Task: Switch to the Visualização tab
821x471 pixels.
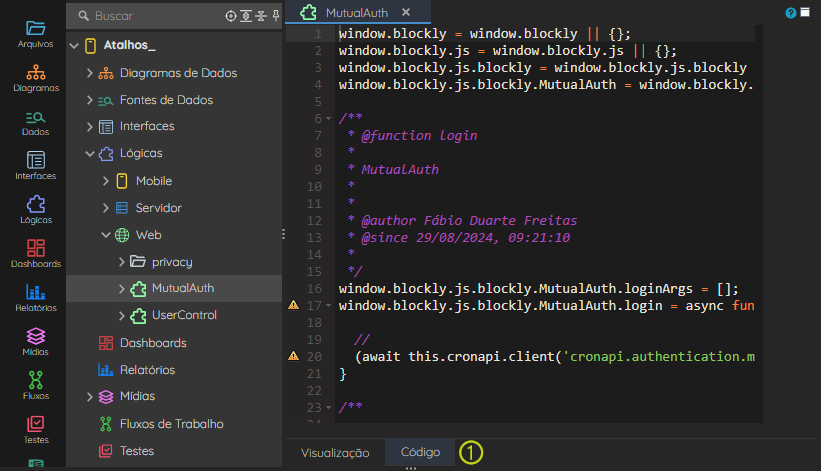Action: tap(335, 453)
